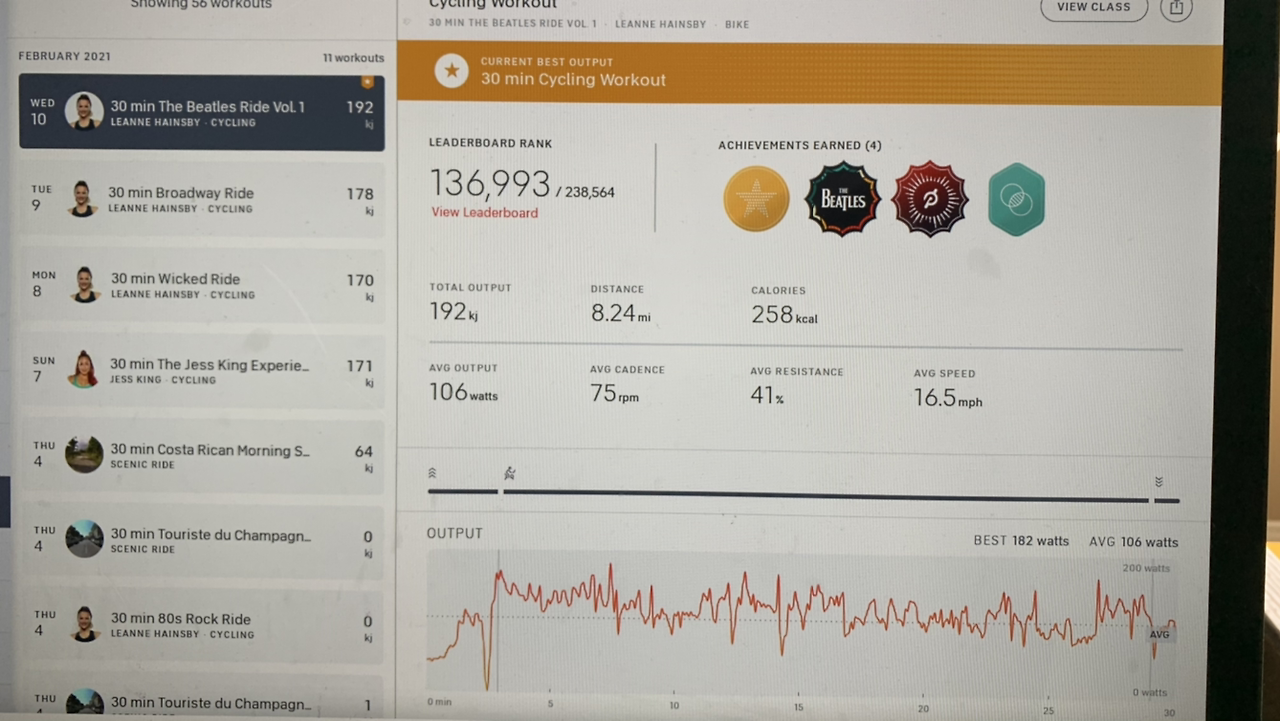Select the gold star achievement badge
The image size is (1280, 721).
point(756,198)
